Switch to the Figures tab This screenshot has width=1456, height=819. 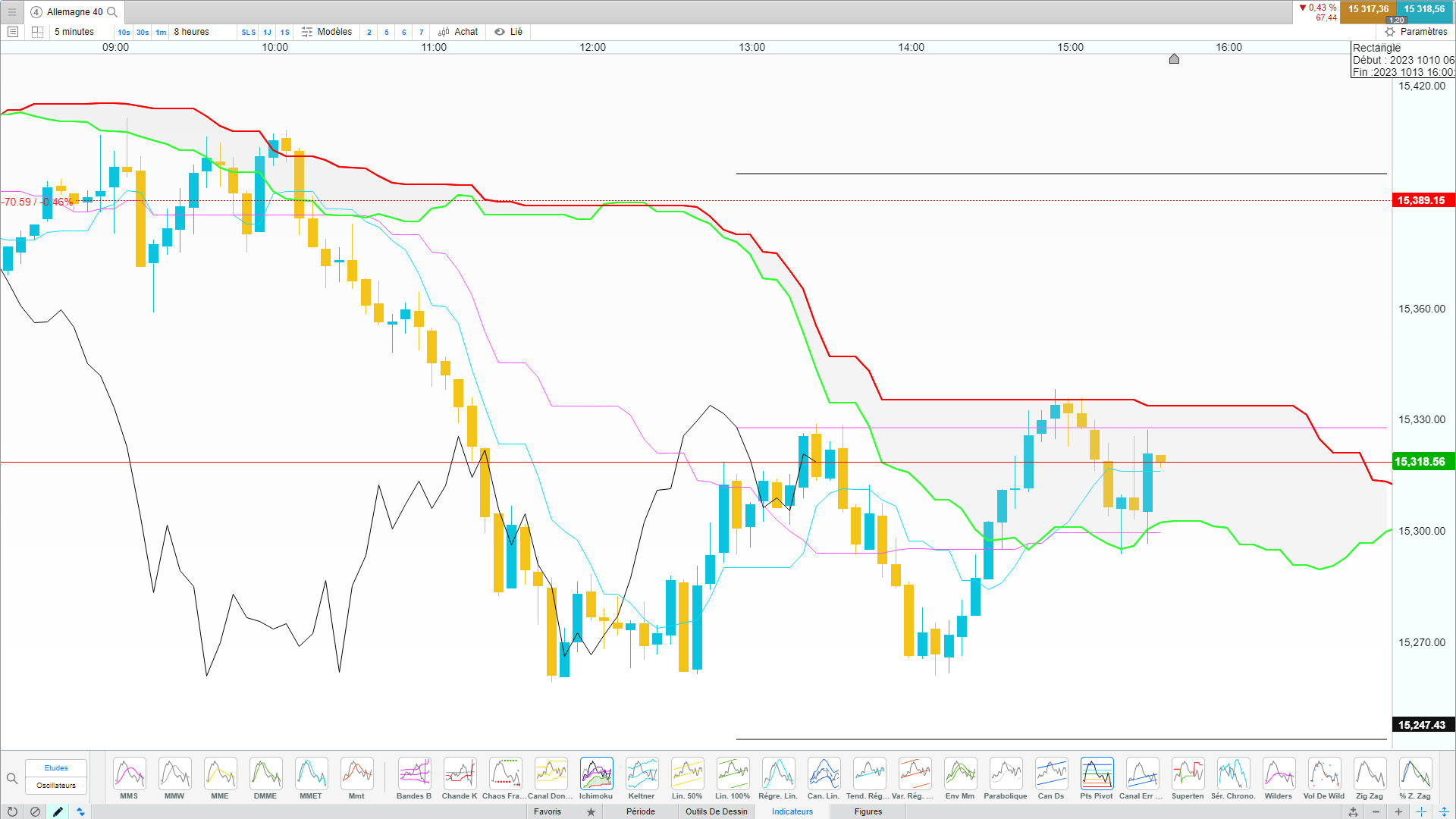868,811
